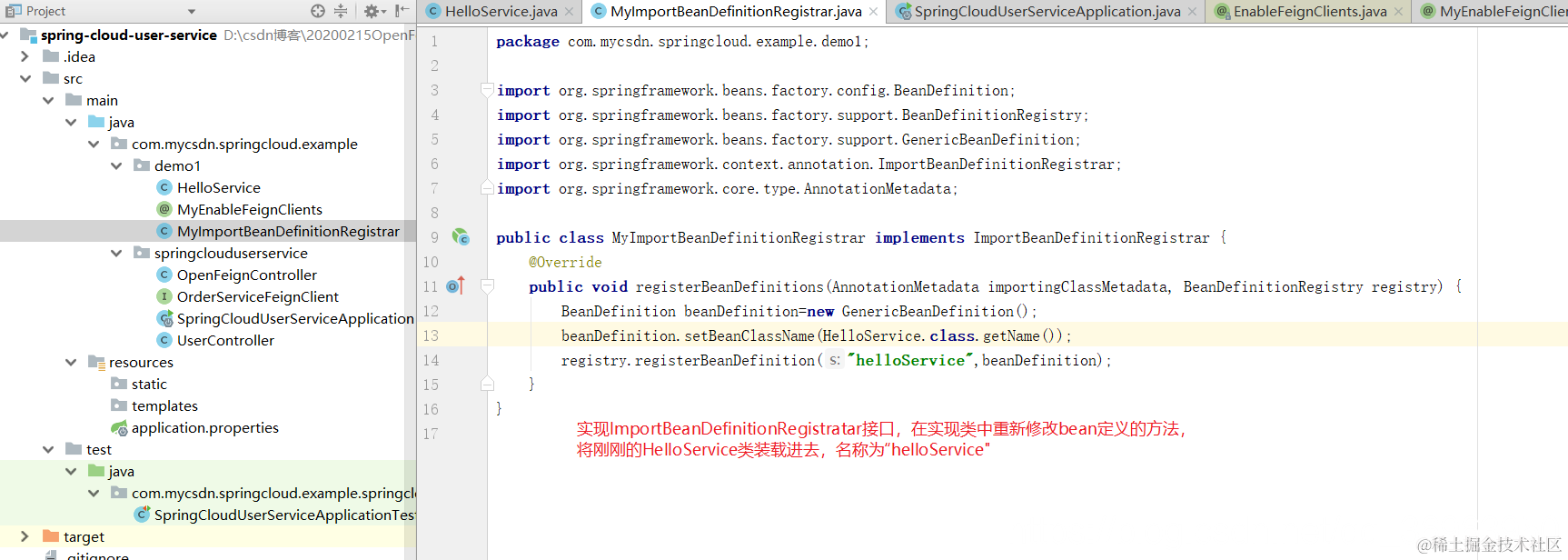Expand the .idea folder
The image size is (1568, 560).
25,56
